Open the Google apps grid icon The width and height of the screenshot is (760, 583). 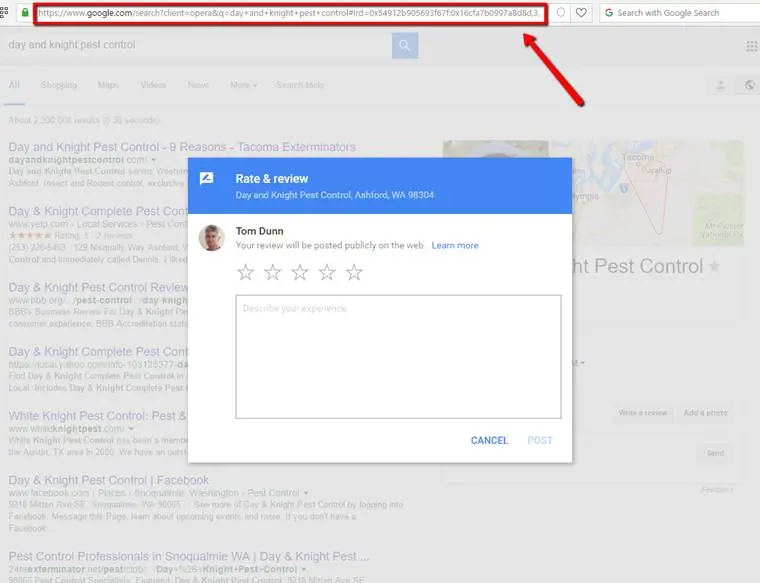coord(751,47)
